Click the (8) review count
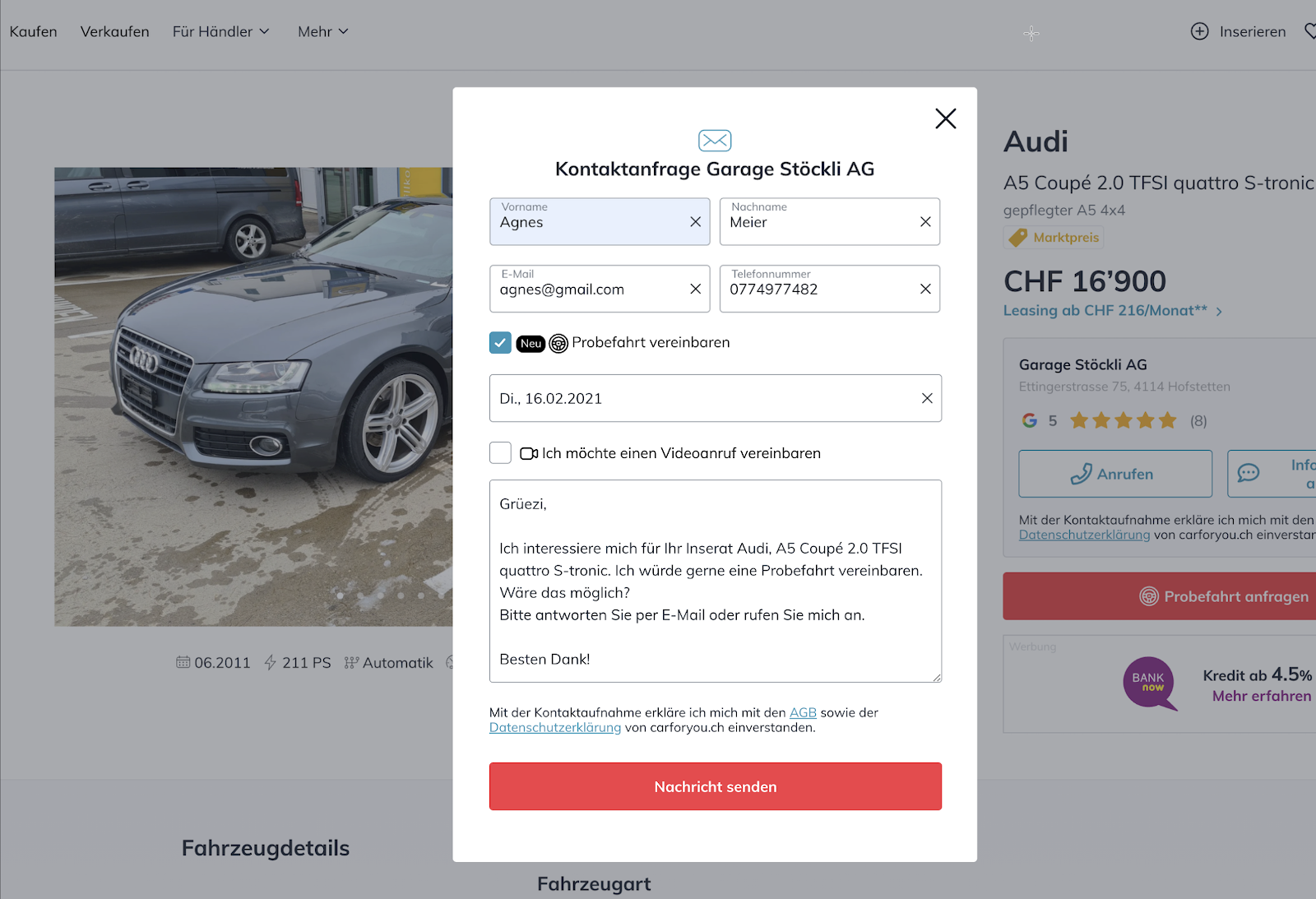Image resolution: width=1316 pixels, height=899 pixels. coord(1198,421)
